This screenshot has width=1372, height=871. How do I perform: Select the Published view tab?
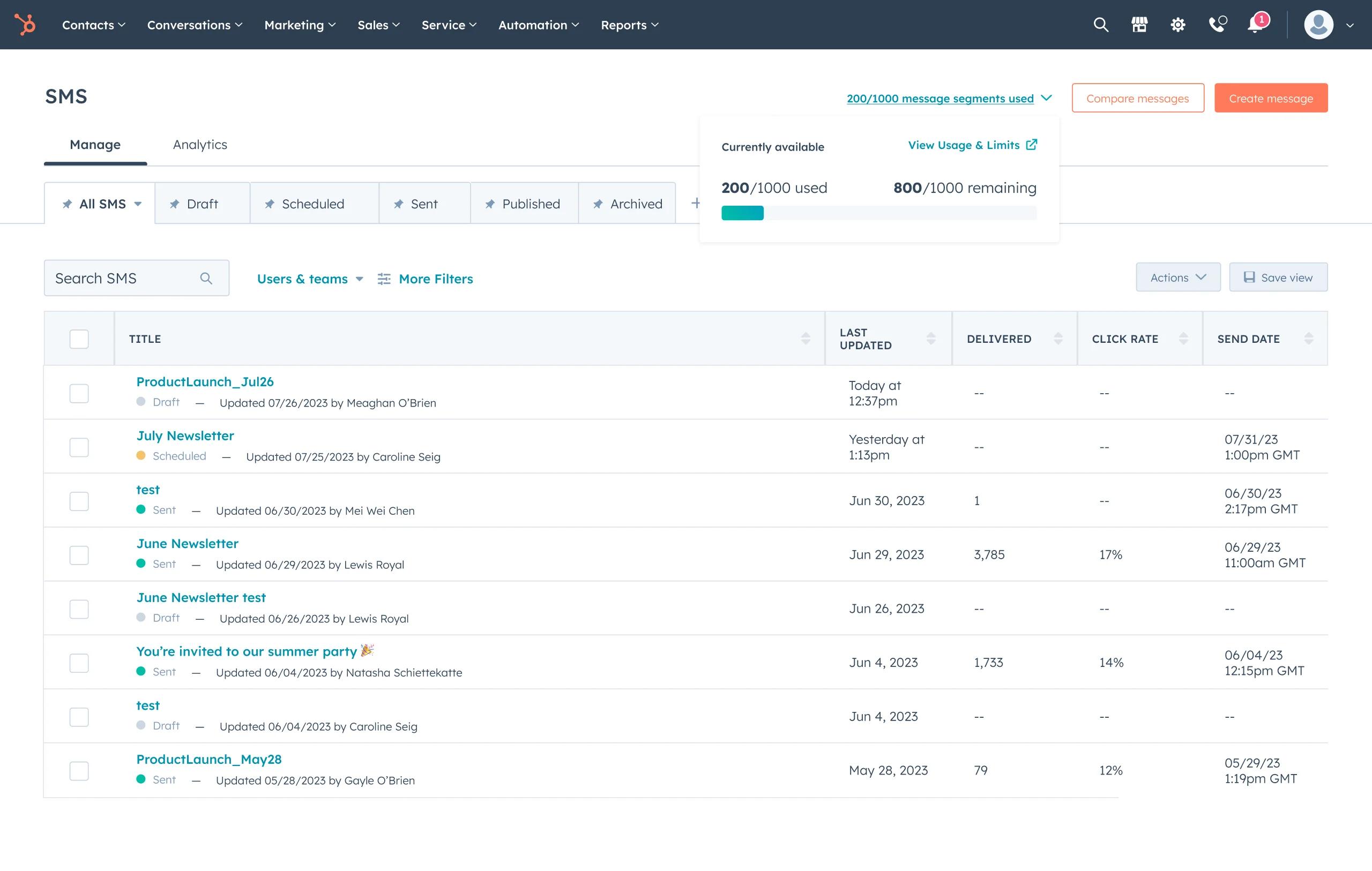click(x=524, y=204)
